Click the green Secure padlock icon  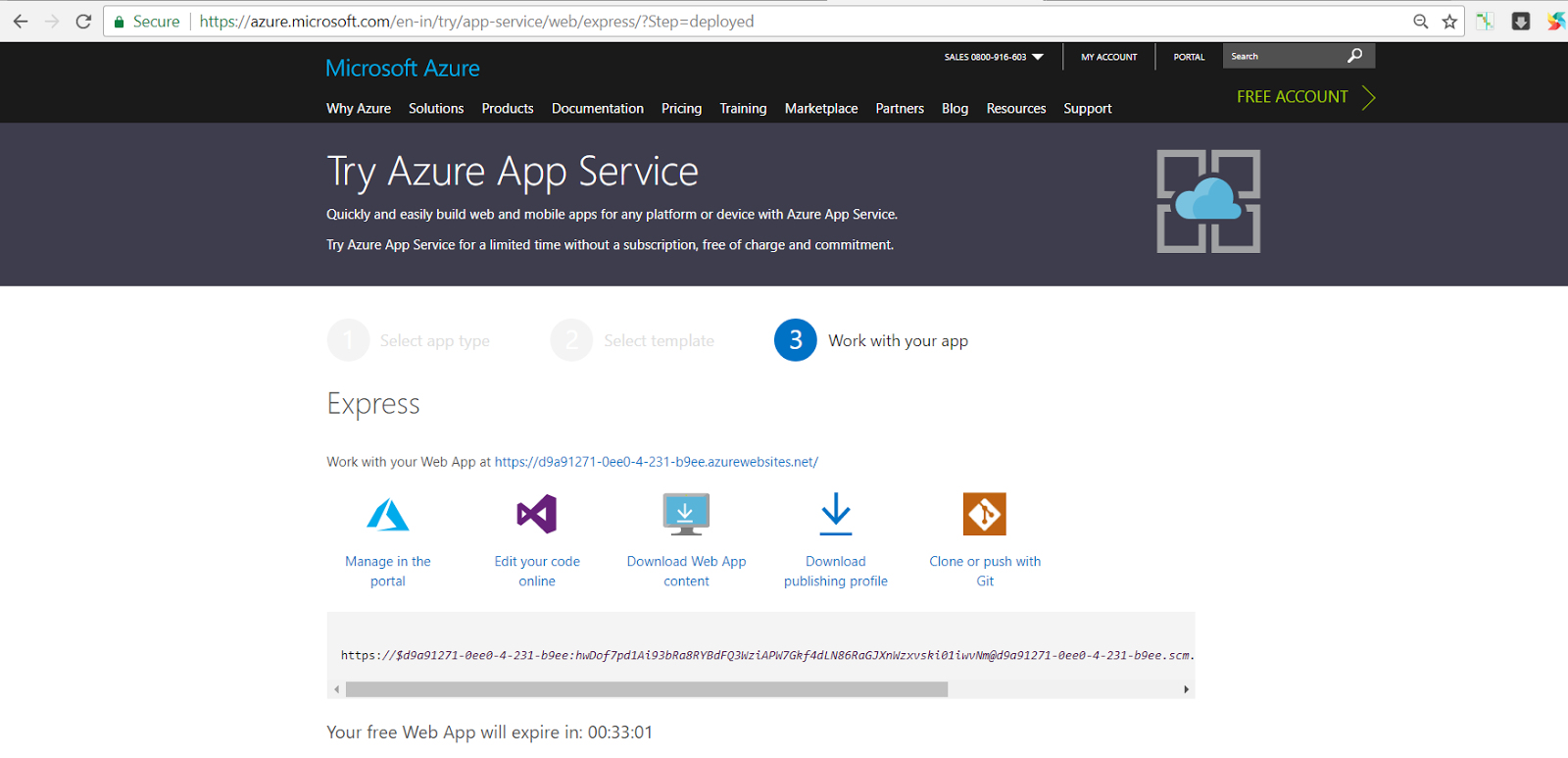(x=120, y=22)
